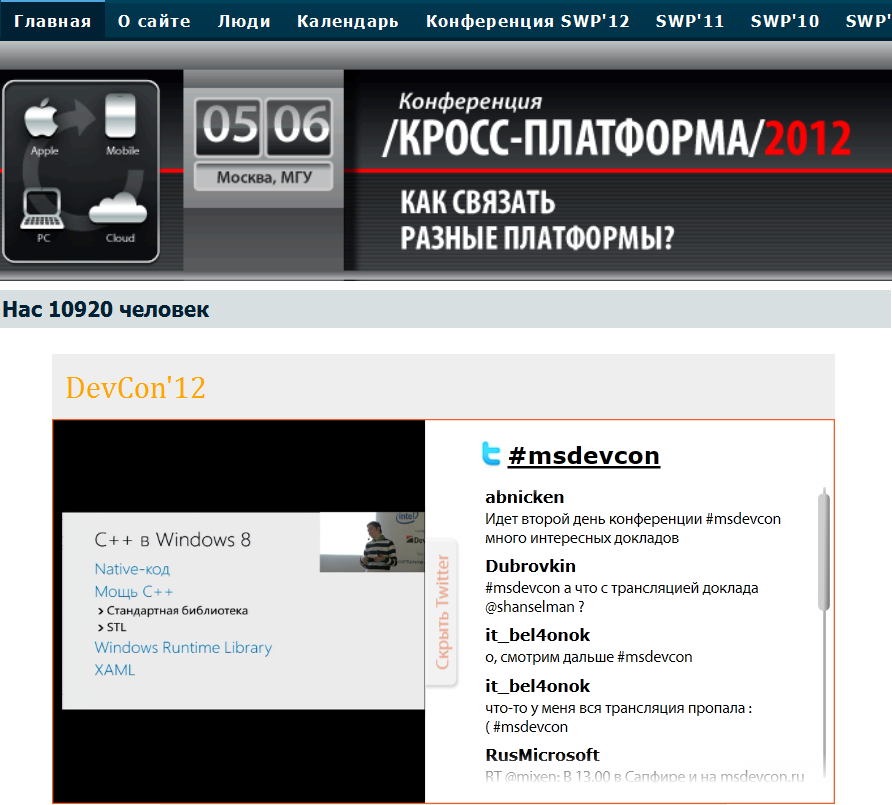This screenshot has width=892, height=805.
Task: Open the Главная menu tab
Action: tap(52, 21)
